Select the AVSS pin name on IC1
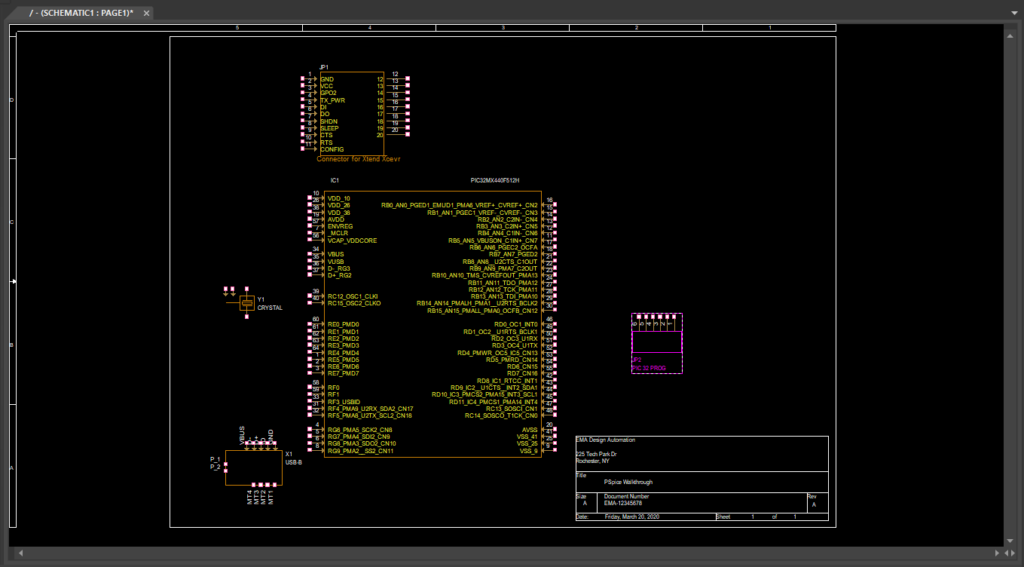Viewport: 1024px width, 567px height. tap(530, 430)
